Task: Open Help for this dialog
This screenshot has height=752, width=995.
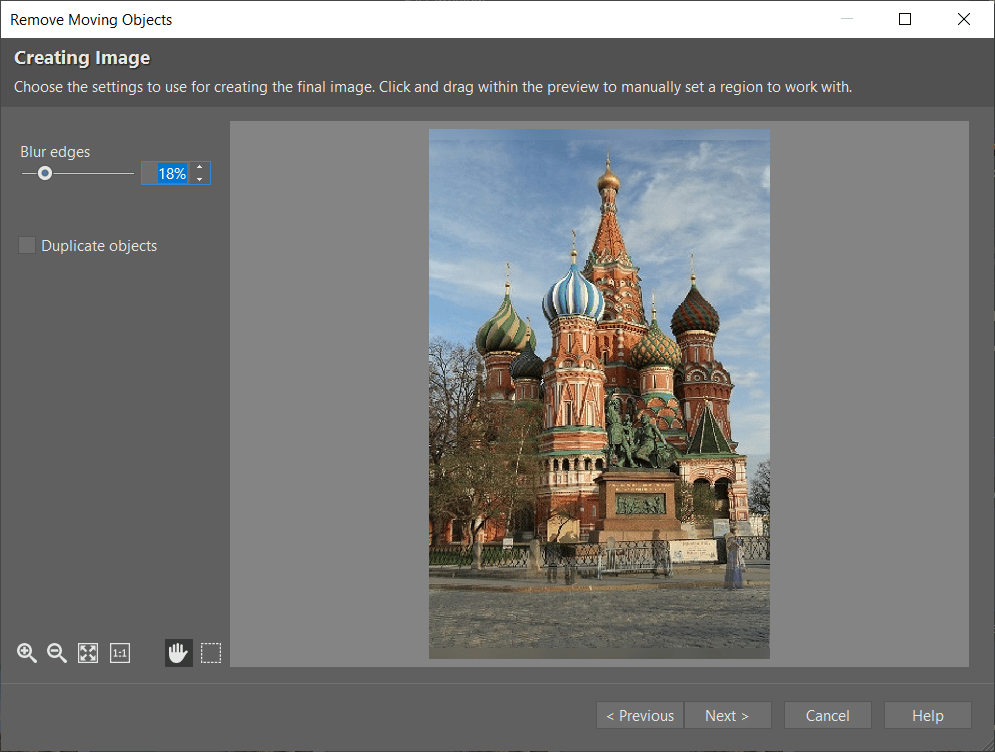Action: coord(927,715)
